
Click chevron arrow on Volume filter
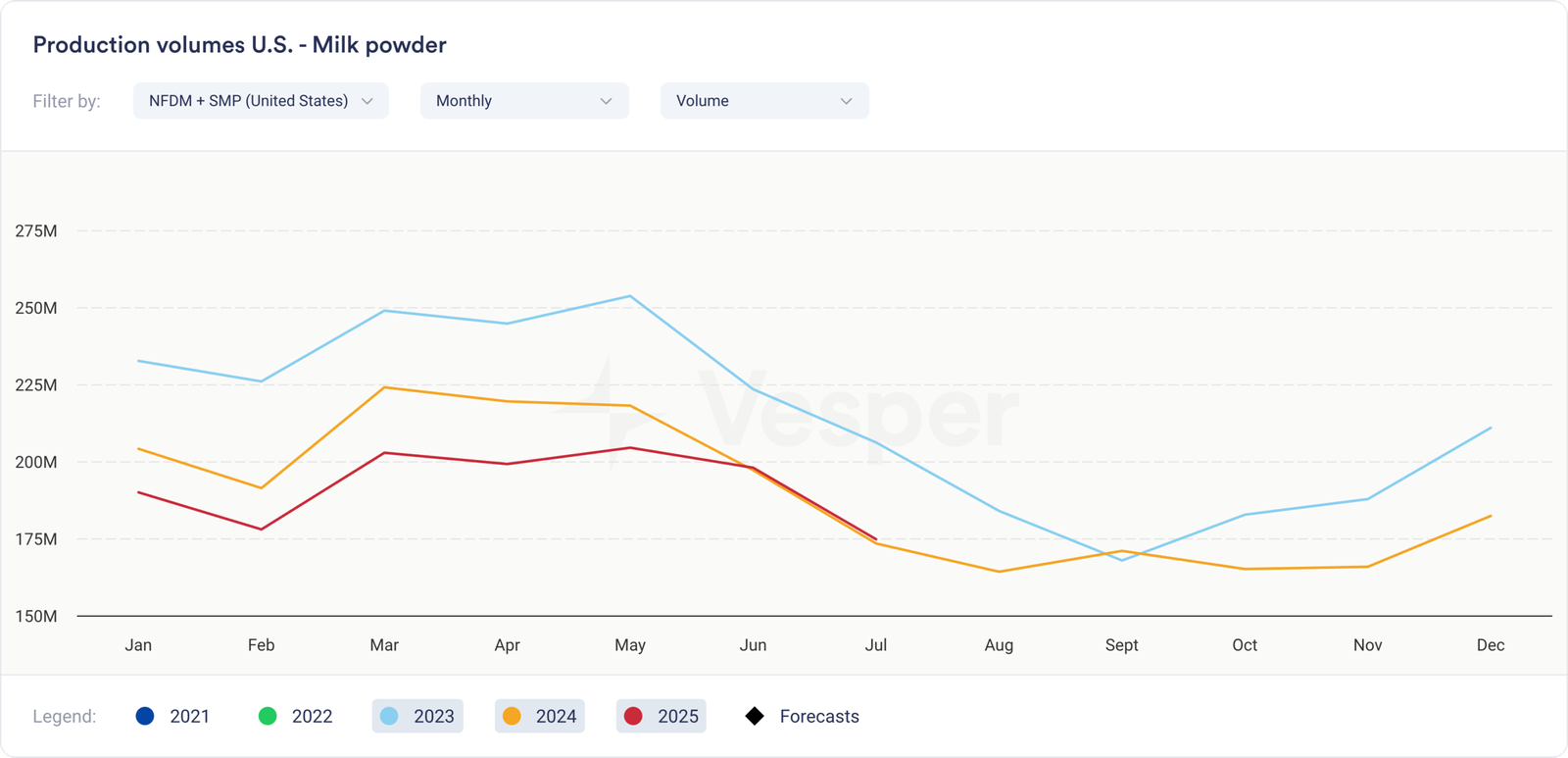click(846, 101)
